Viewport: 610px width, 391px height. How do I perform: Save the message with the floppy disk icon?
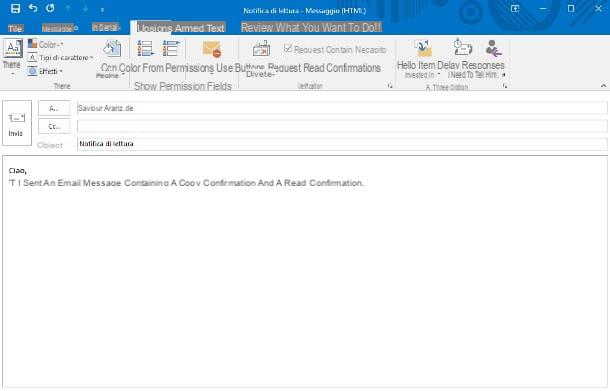(x=15, y=9)
